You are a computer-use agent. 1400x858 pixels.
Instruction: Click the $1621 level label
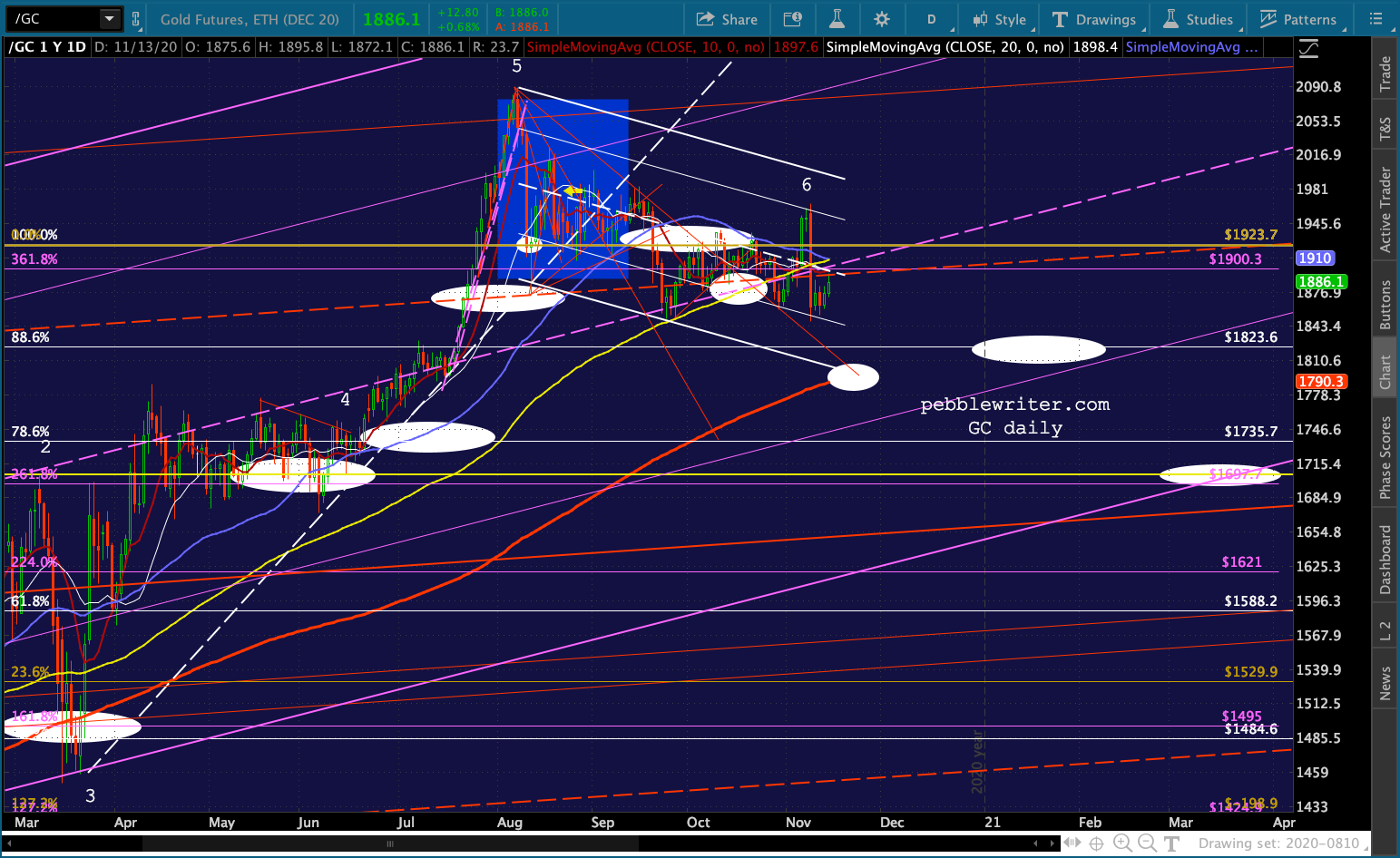point(1241,562)
